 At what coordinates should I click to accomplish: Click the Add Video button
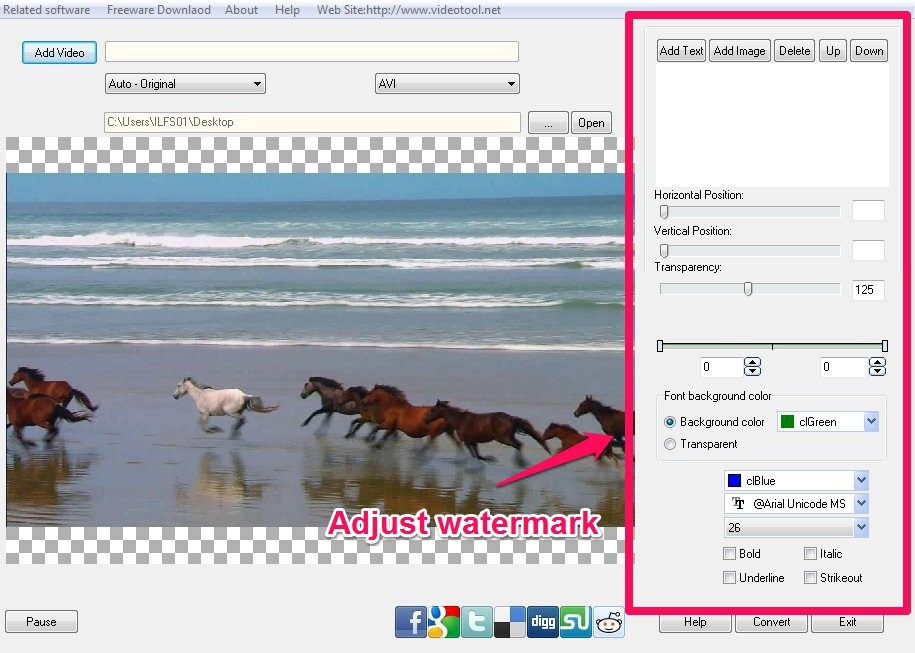[59, 53]
